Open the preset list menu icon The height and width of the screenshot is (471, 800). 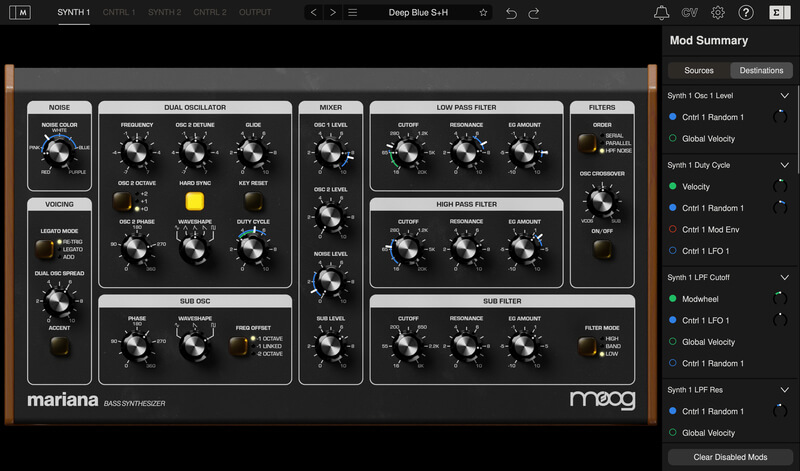[x=353, y=12]
